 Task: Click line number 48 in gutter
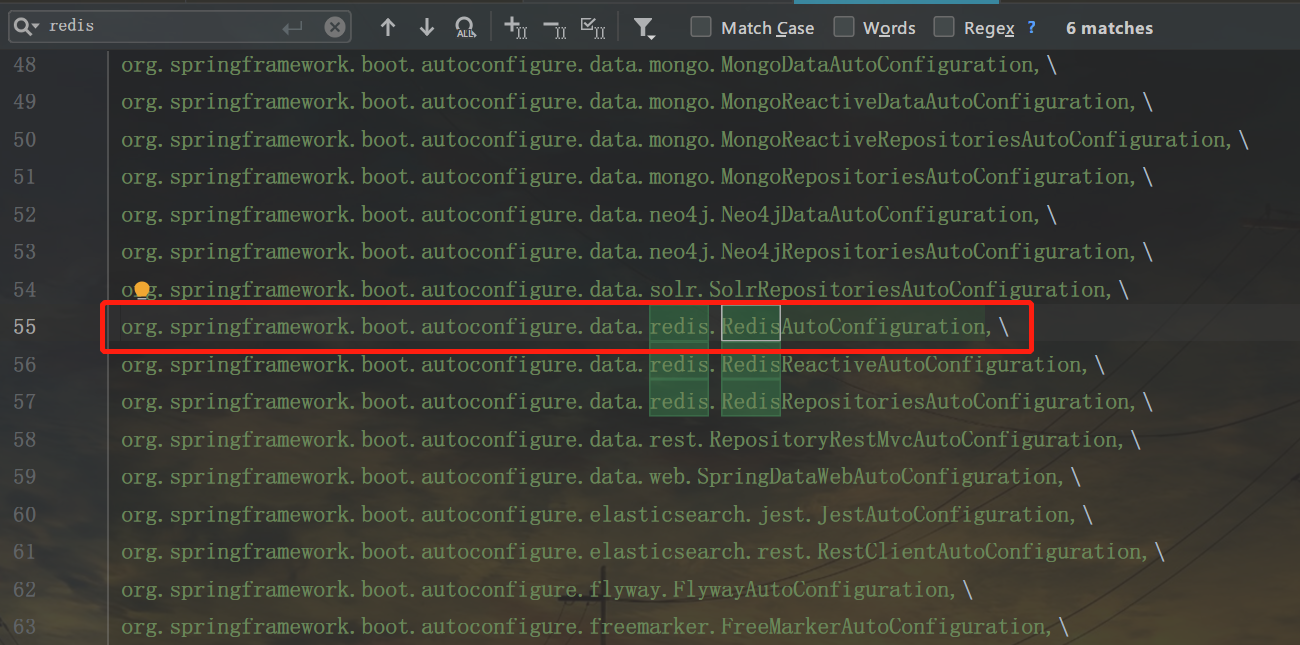tap(25, 65)
